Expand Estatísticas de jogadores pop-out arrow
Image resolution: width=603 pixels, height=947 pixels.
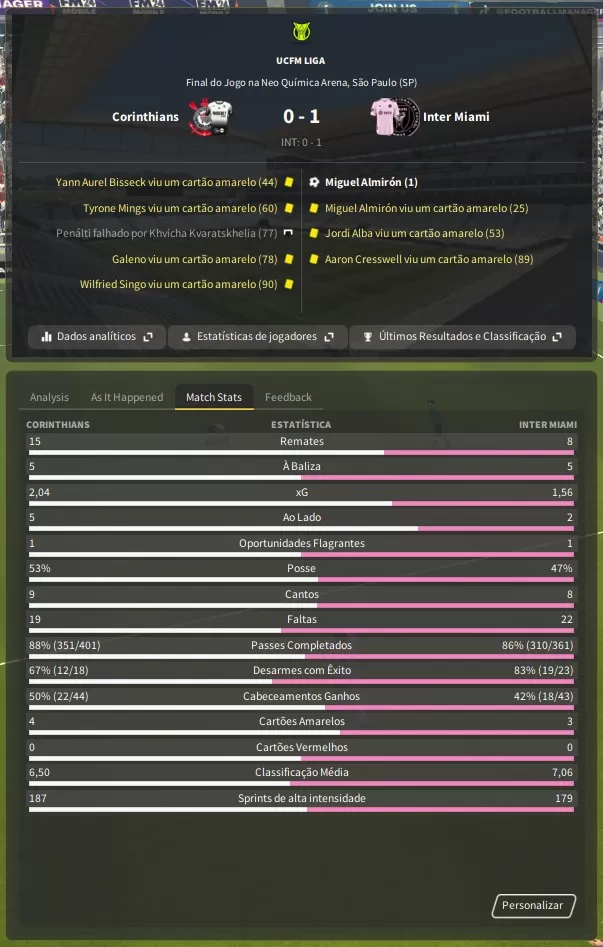[329, 337]
